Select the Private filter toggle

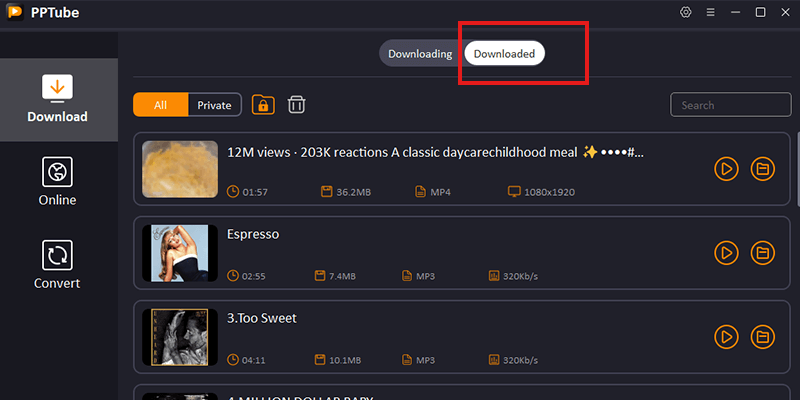(x=214, y=105)
